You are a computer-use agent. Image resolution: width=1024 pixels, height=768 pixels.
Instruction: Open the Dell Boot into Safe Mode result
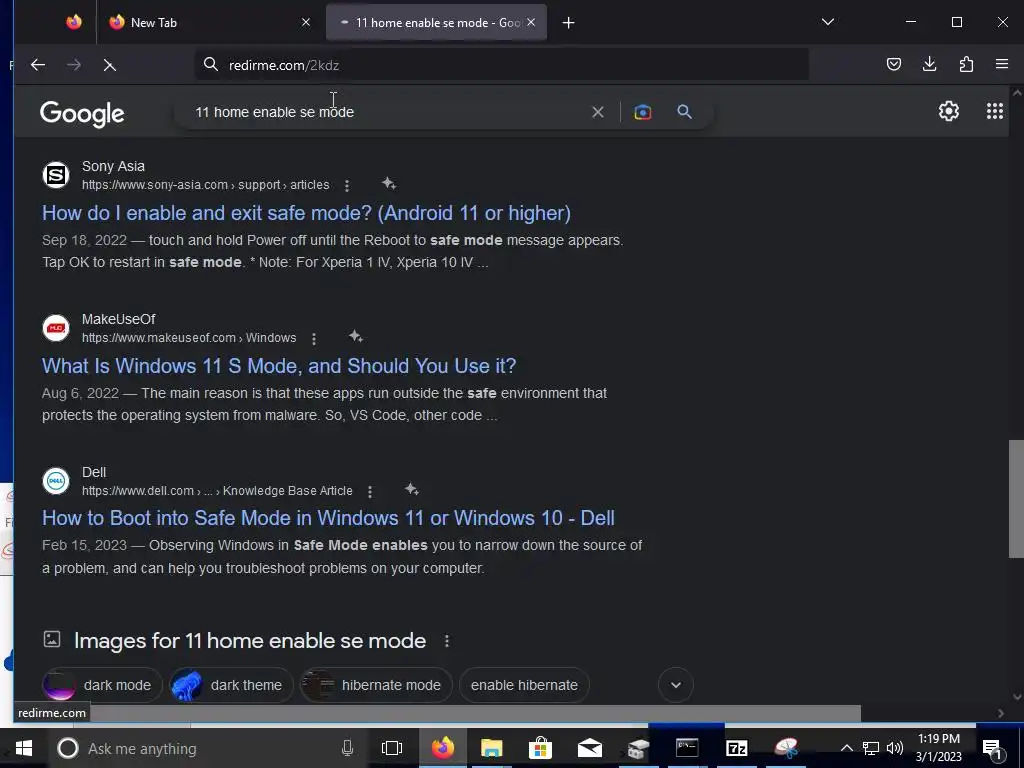[x=328, y=518]
